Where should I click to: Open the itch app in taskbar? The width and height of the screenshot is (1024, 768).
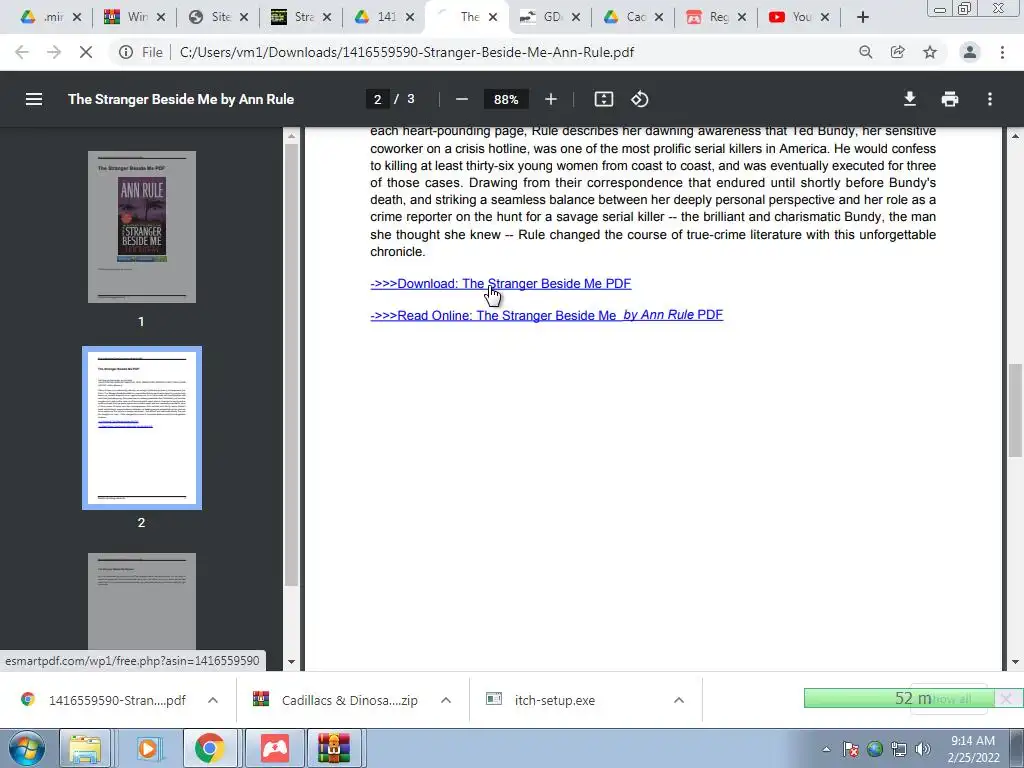275,748
